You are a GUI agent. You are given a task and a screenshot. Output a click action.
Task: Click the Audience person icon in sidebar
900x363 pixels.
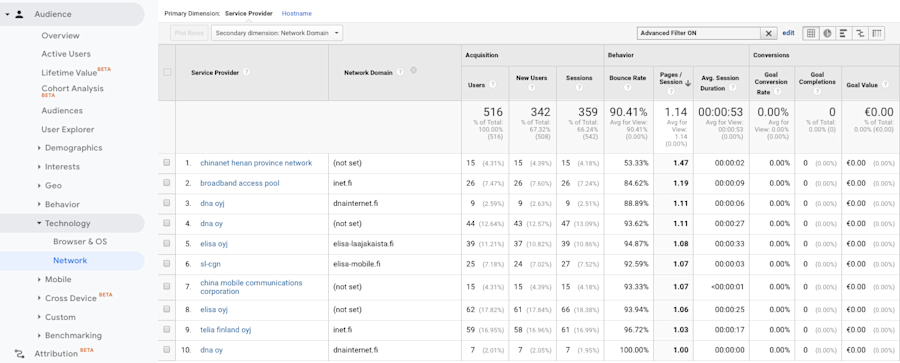tap(19, 14)
